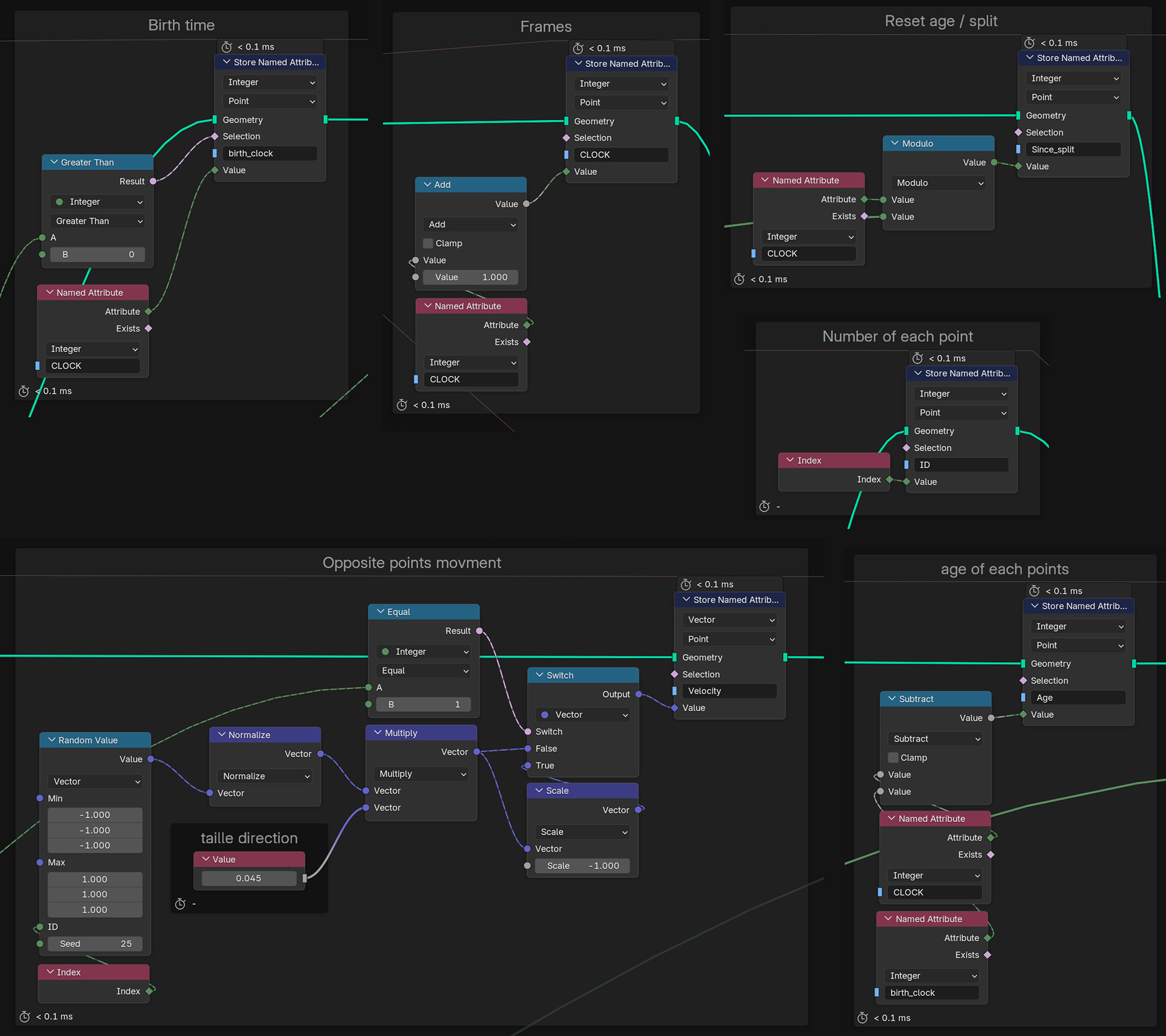Collapse the Switch node with its chevron
Viewport: 1166px width, 1036px height.
pos(539,675)
